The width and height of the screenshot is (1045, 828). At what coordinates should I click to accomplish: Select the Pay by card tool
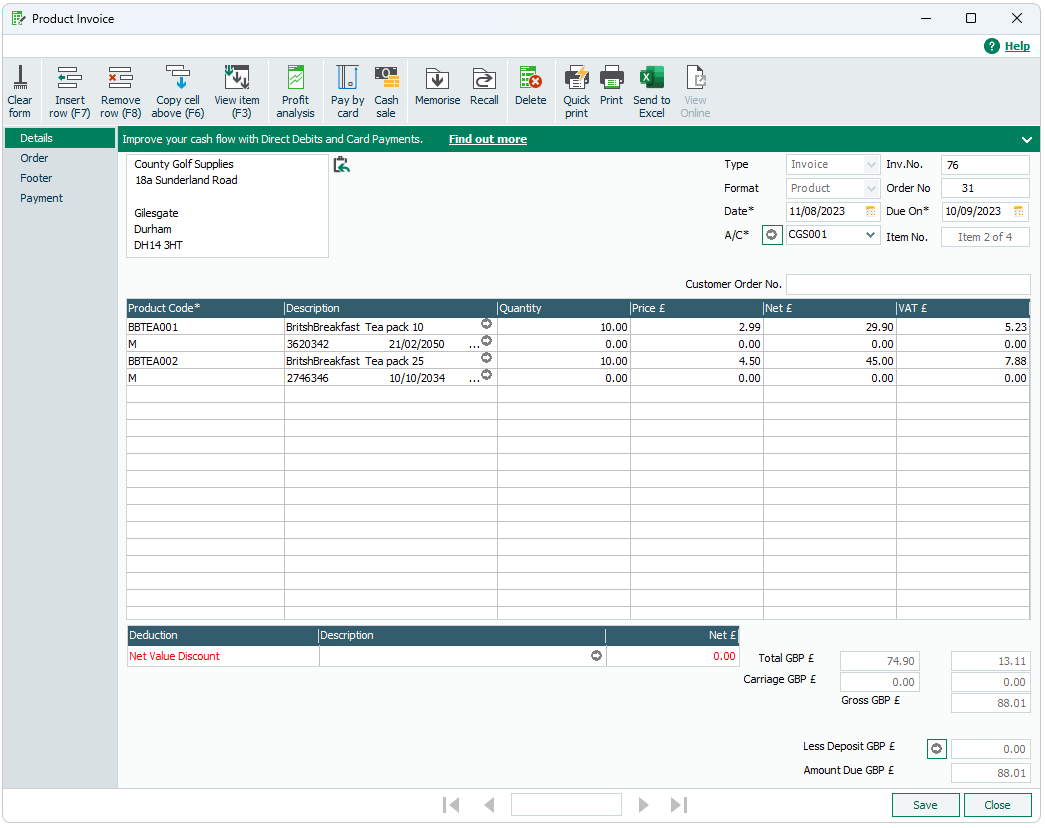pyautogui.click(x=347, y=90)
